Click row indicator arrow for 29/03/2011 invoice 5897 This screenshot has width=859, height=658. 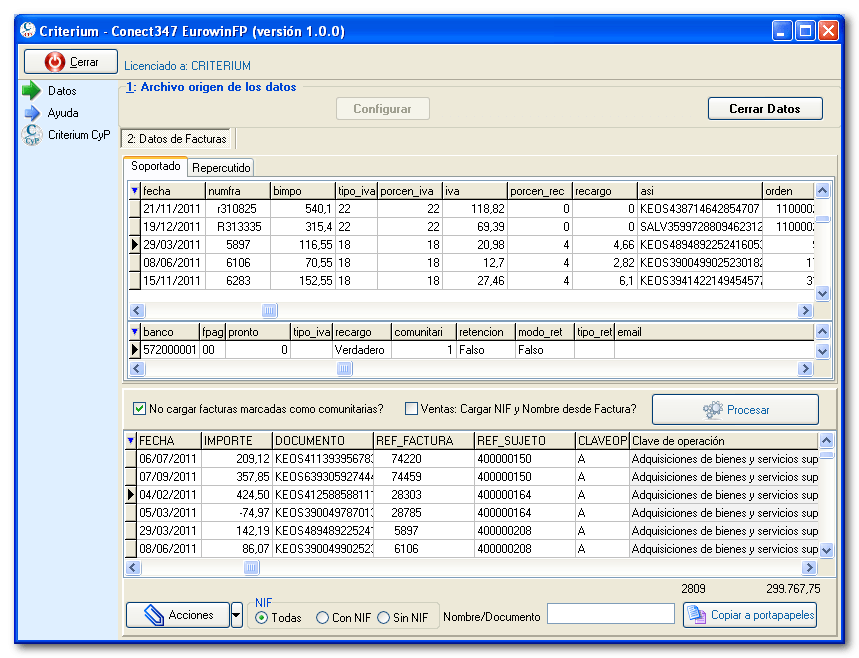[134, 244]
